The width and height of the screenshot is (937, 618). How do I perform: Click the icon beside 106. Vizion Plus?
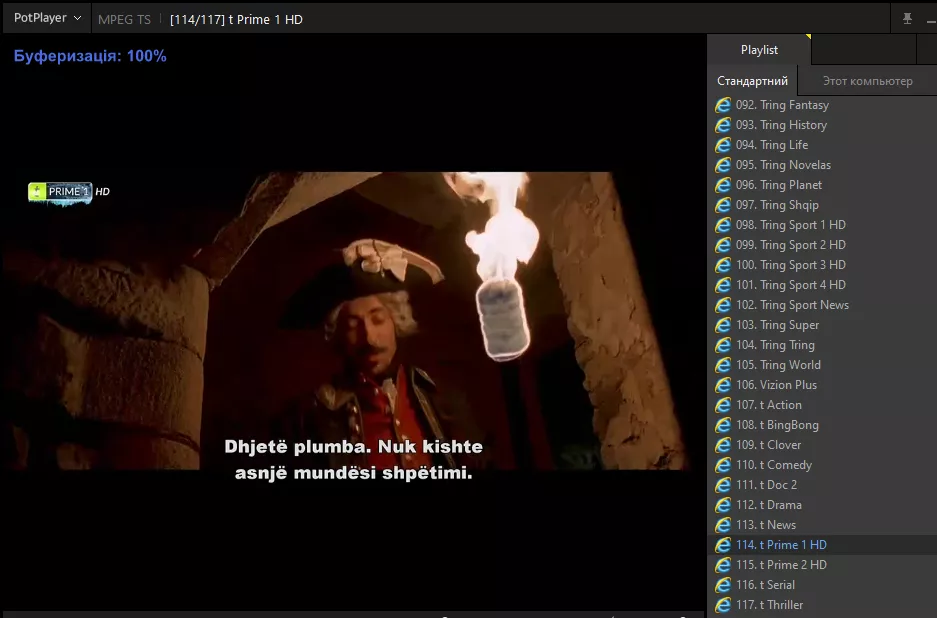[723, 386]
